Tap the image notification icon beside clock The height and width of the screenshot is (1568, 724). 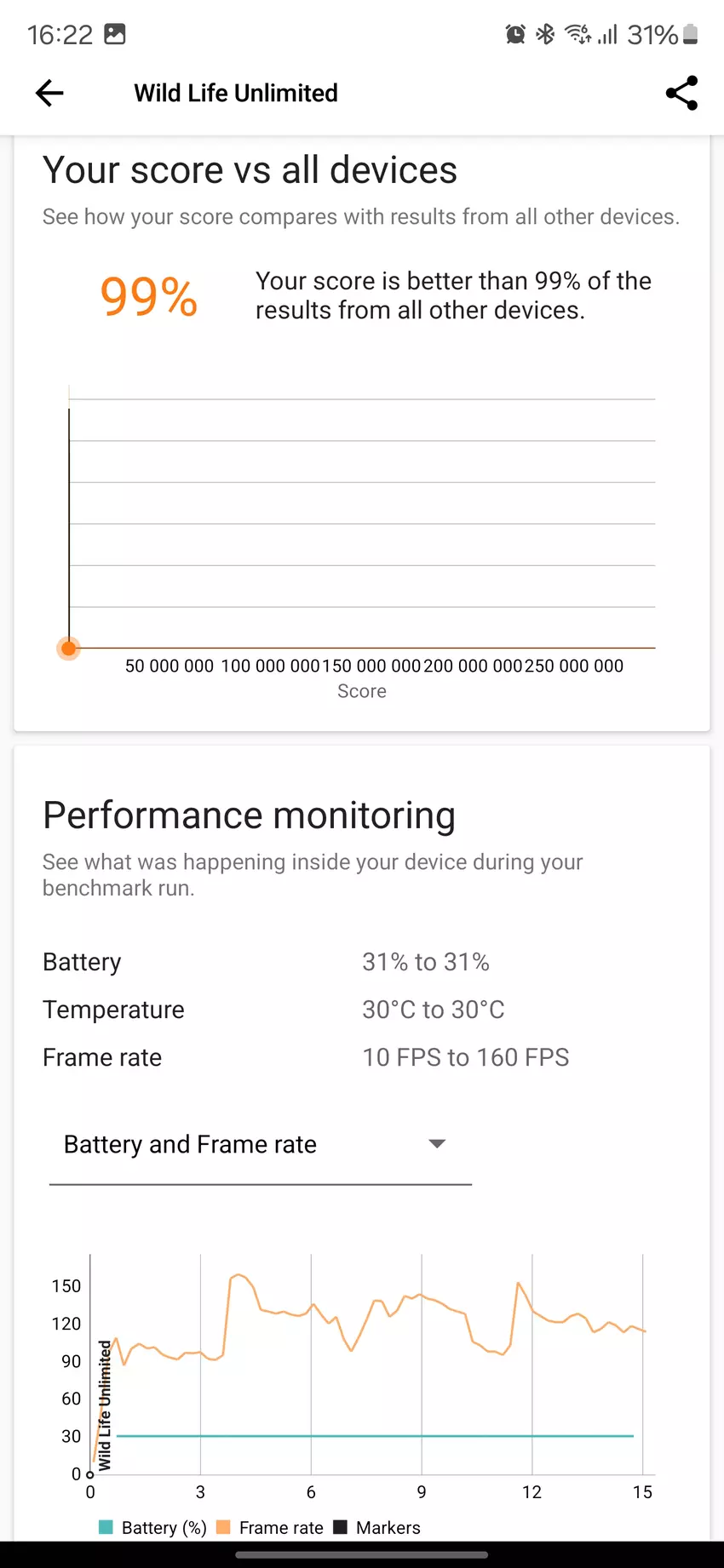[x=115, y=34]
